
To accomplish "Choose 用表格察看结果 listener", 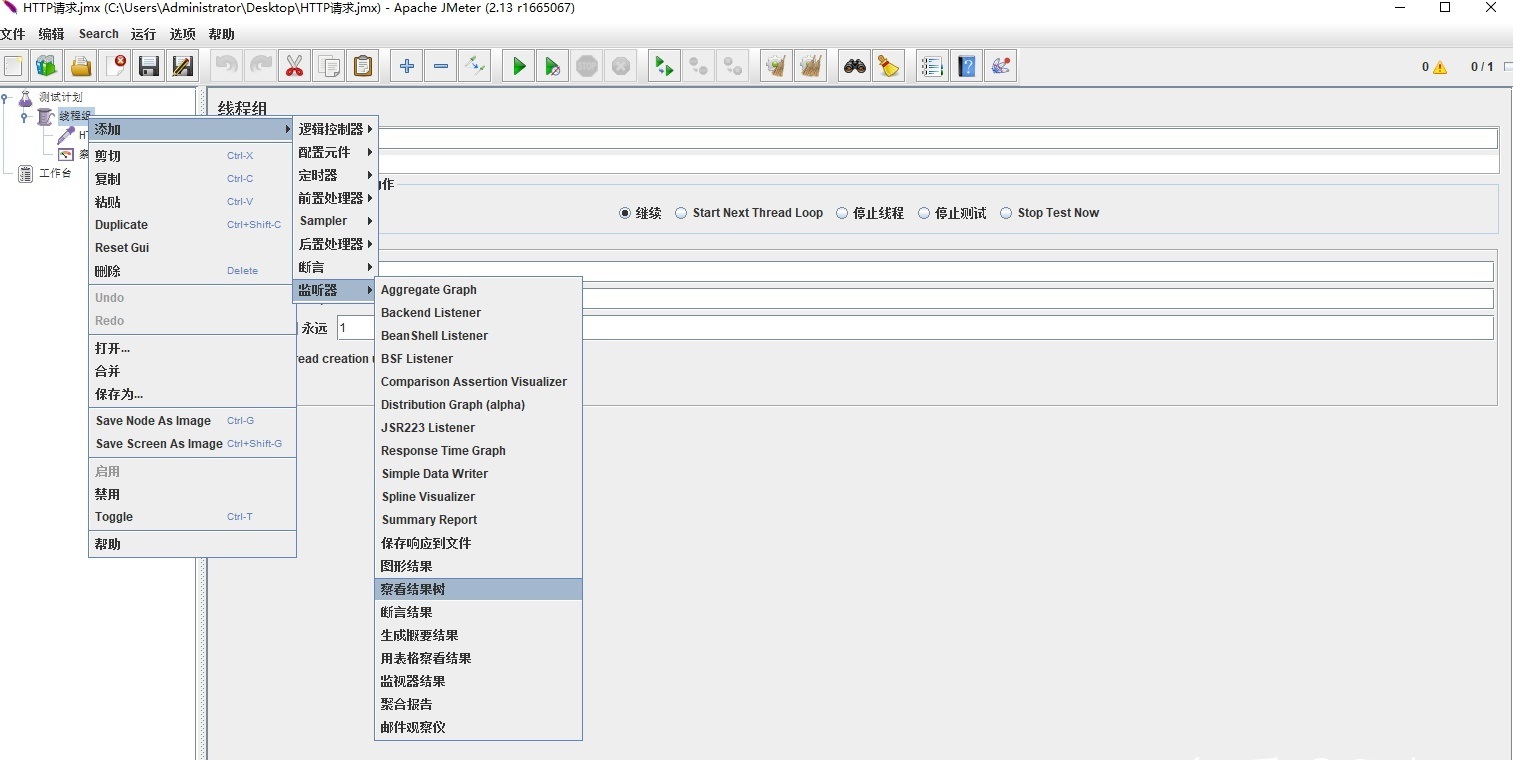I will [x=478, y=658].
